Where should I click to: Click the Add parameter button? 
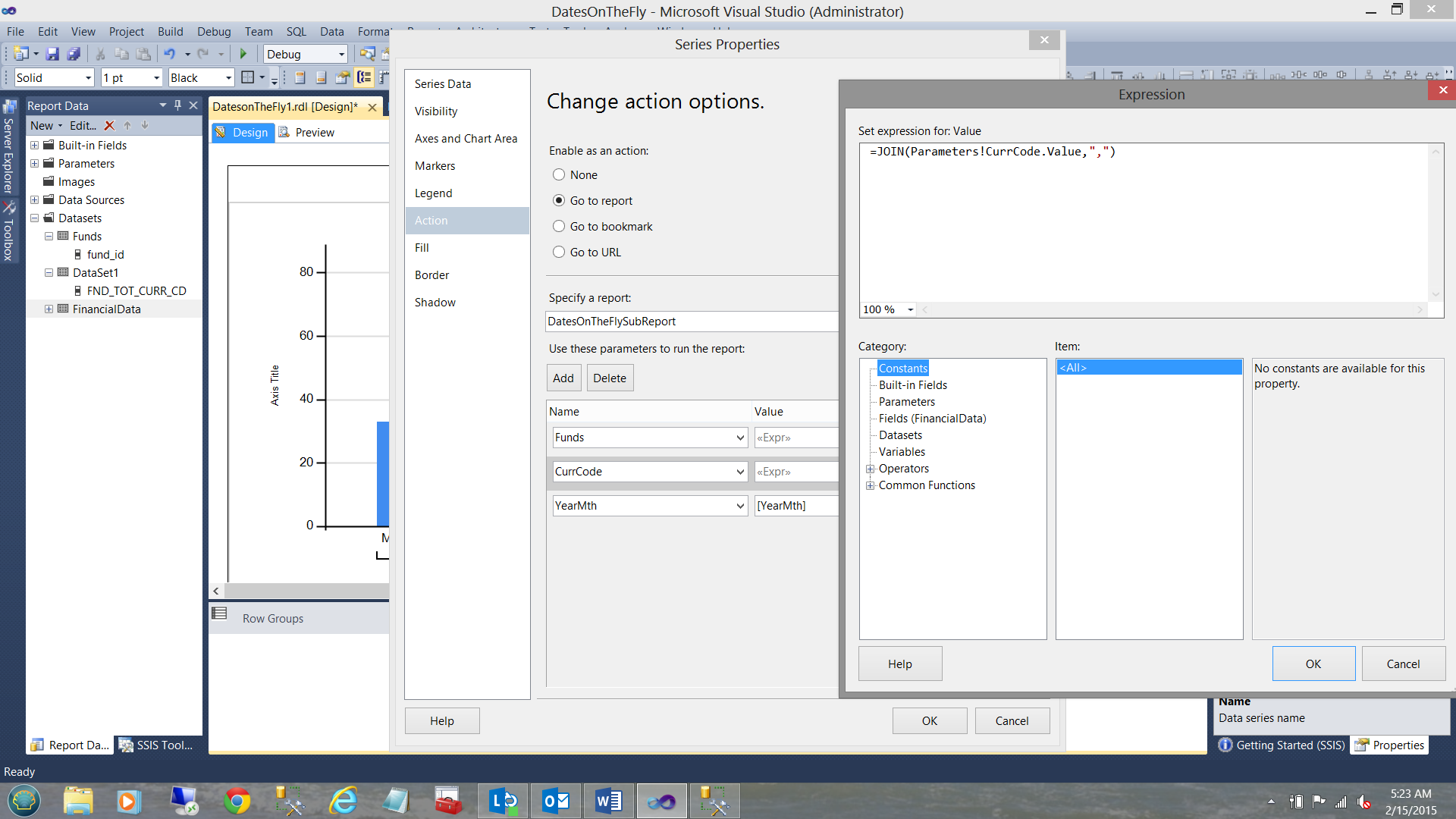[563, 378]
